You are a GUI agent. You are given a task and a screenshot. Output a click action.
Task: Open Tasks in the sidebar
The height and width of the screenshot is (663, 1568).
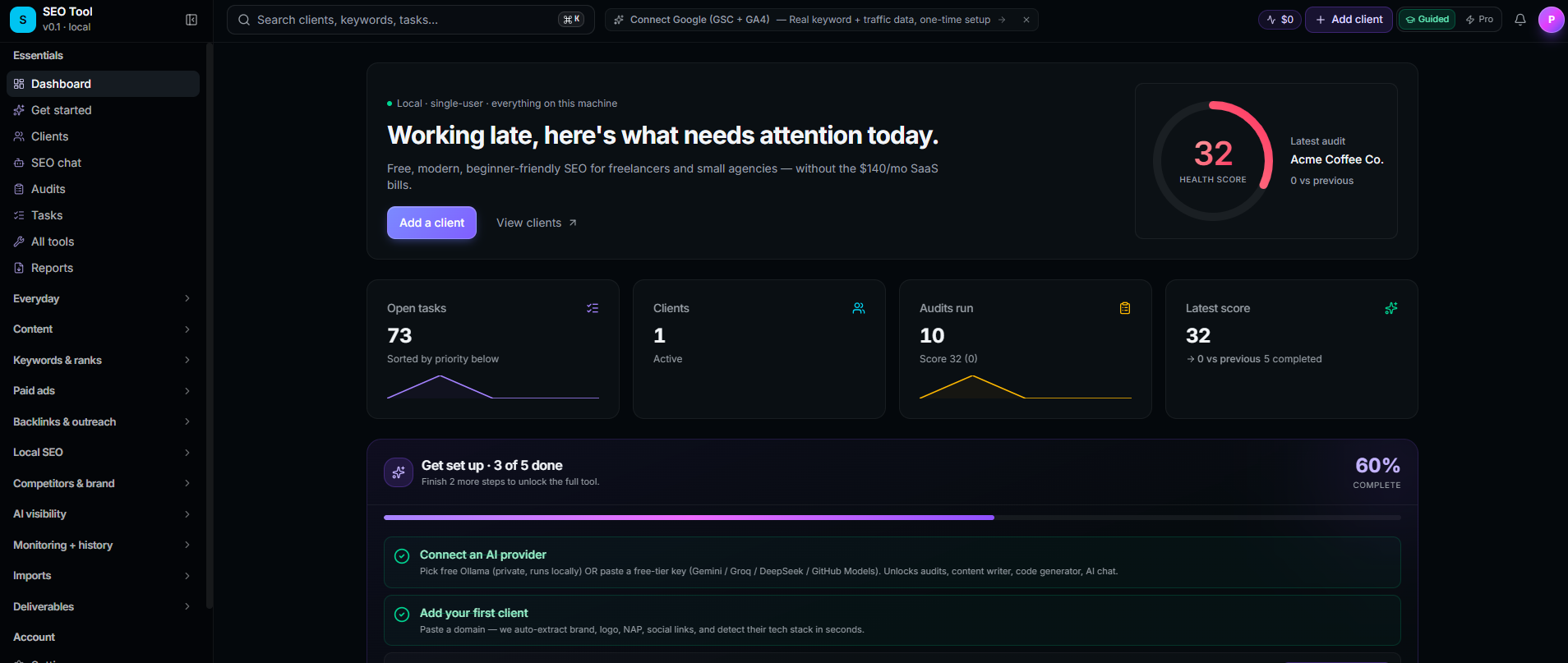pyautogui.click(x=103, y=215)
